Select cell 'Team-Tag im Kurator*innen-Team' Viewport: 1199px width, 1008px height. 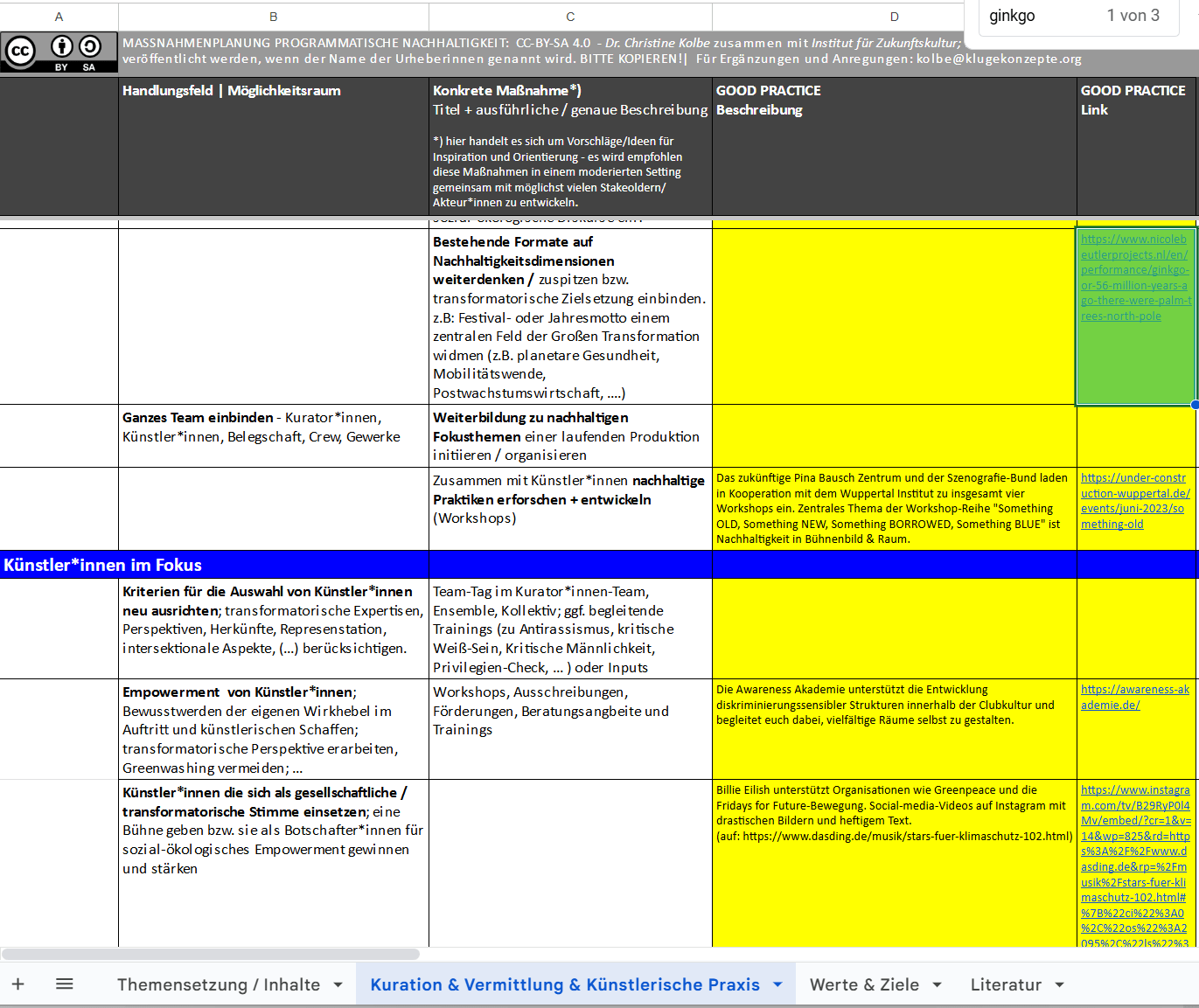tap(570, 629)
